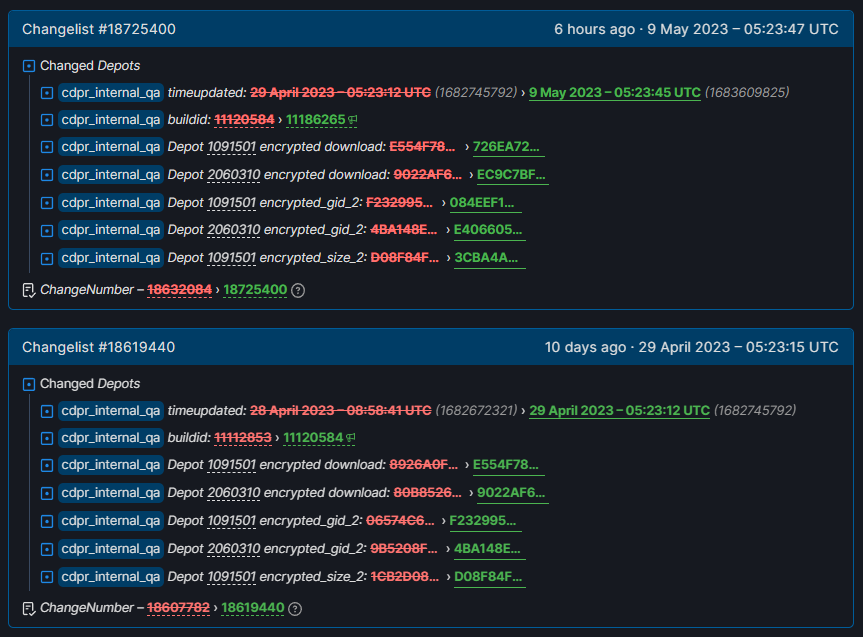Screen dimensions: 863x637
Task: Click new value E406605... hash
Action: pyautogui.click(x=488, y=230)
